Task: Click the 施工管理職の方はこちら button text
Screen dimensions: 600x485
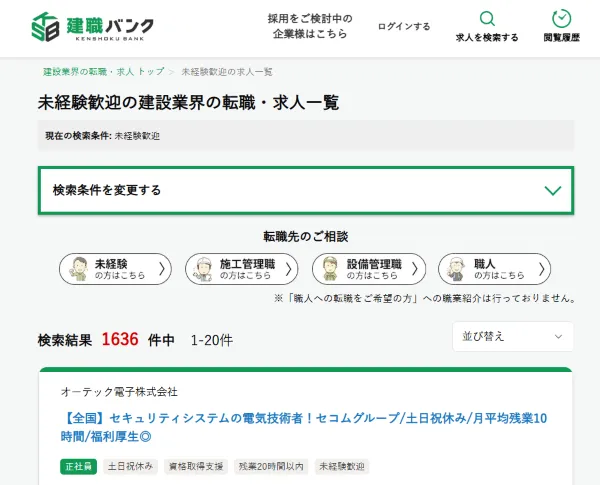Action: coord(247,269)
